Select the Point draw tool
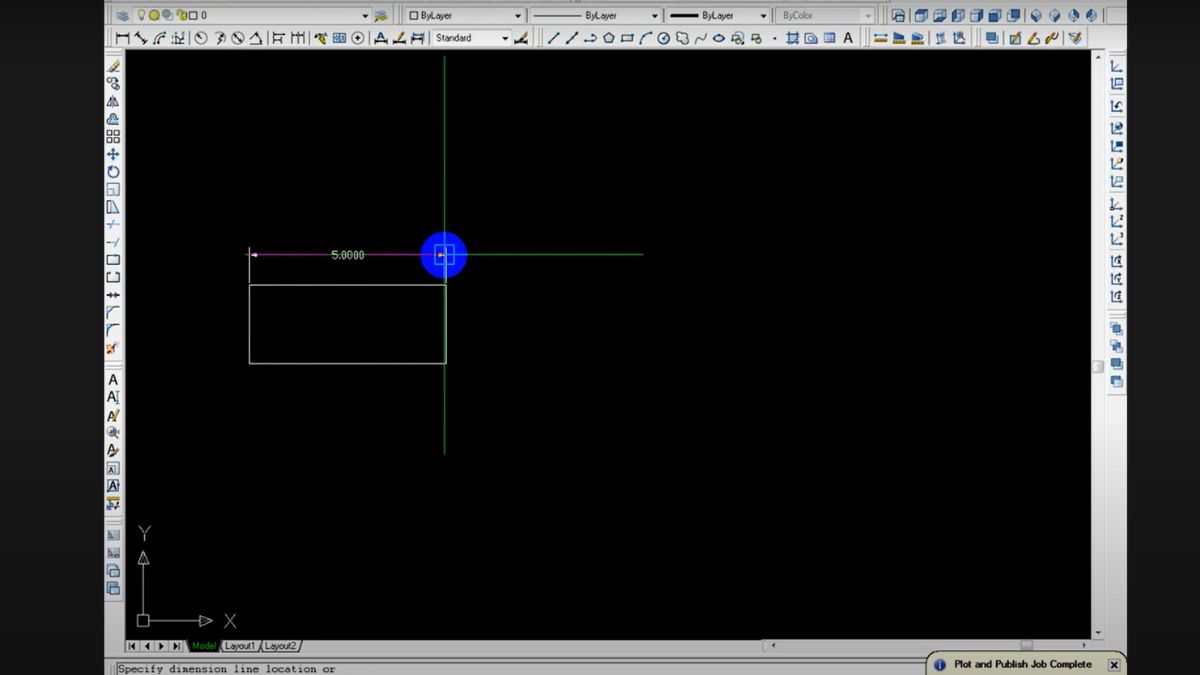This screenshot has height=675, width=1200. 774,38
